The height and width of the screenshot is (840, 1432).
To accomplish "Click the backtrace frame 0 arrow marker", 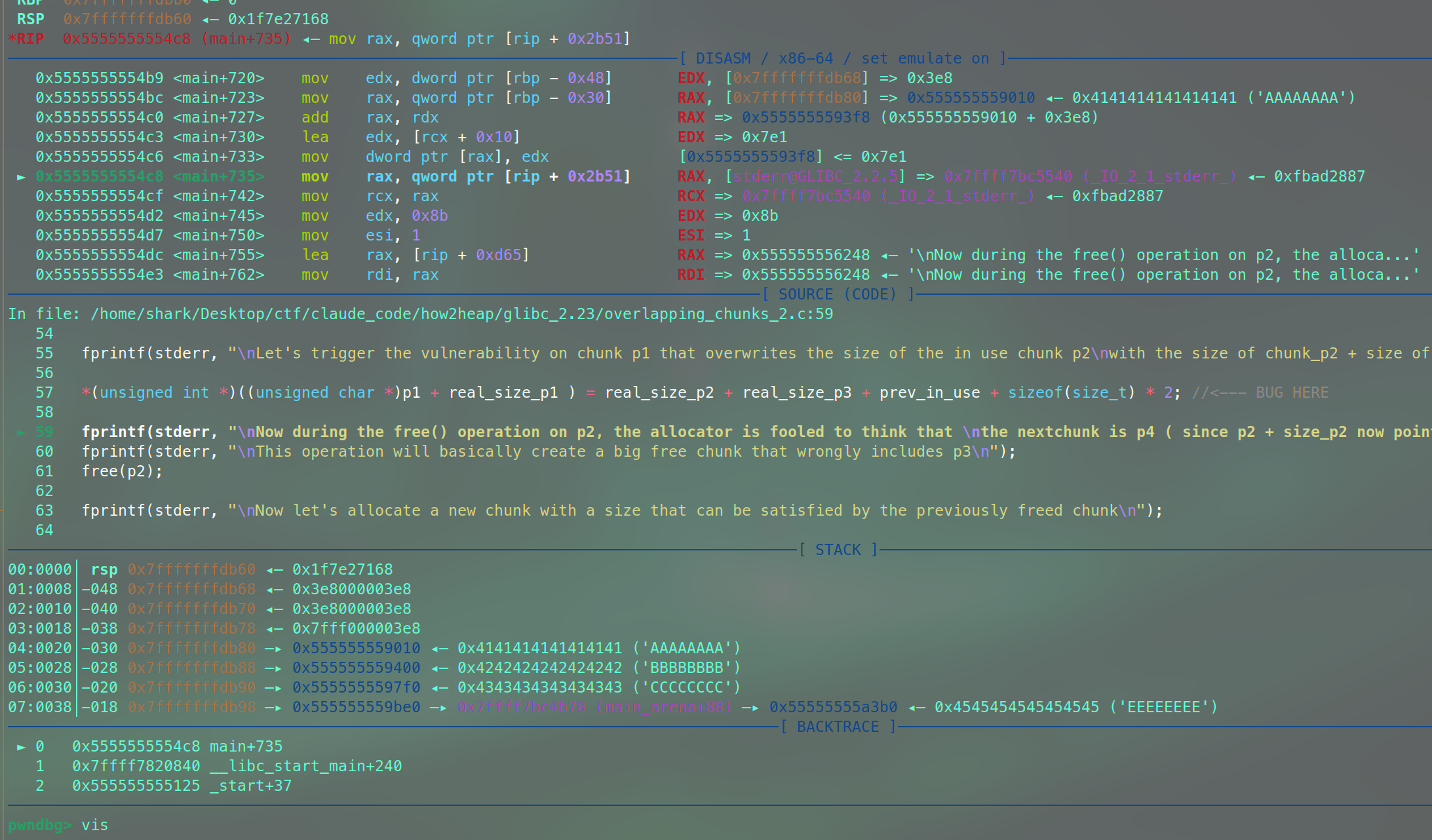I will (21, 747).
